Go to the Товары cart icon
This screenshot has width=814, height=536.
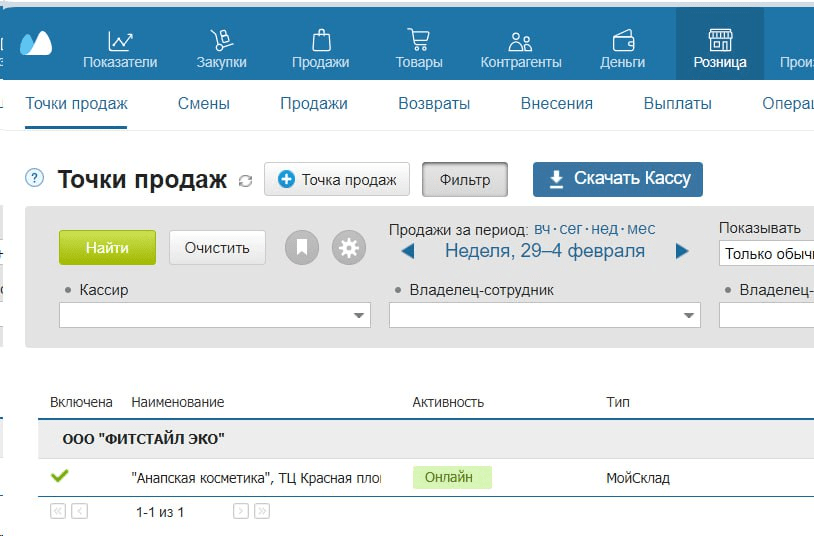pyautogui.click(x=418, y=41)
